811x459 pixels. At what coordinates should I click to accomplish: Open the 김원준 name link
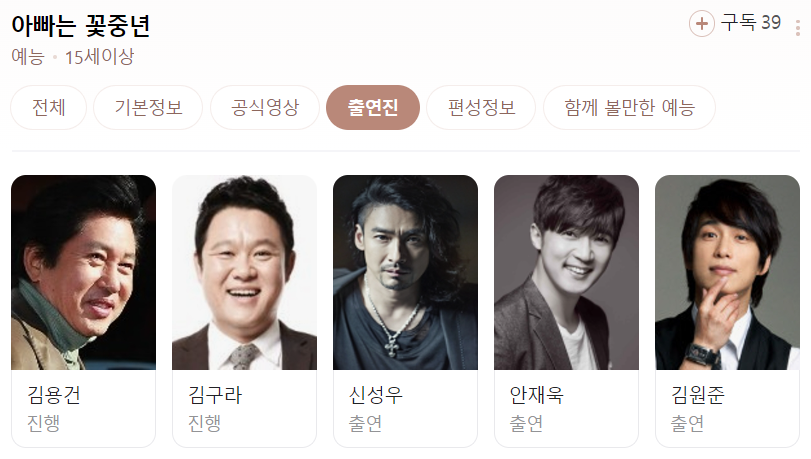point(697,395)
